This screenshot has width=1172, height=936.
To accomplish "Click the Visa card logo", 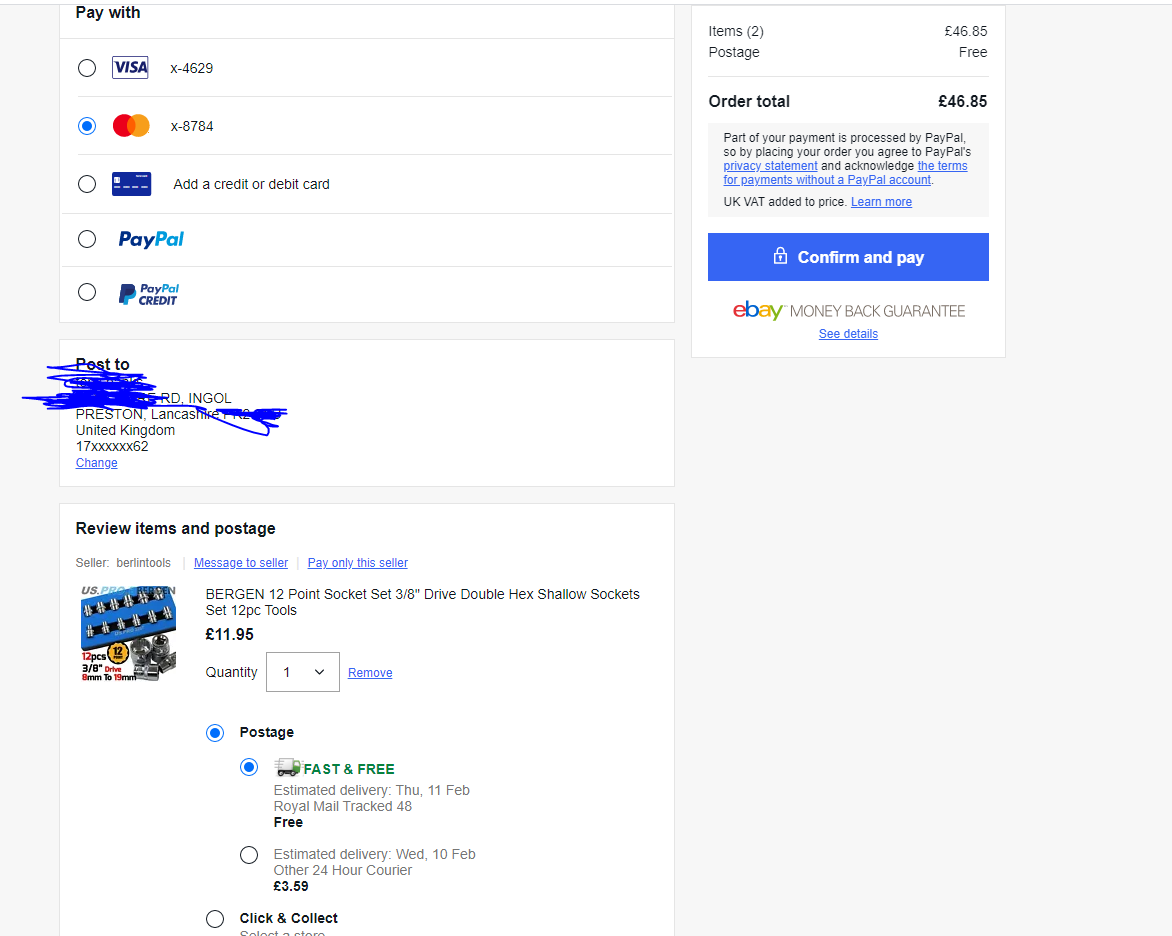I will pos(130,67).
